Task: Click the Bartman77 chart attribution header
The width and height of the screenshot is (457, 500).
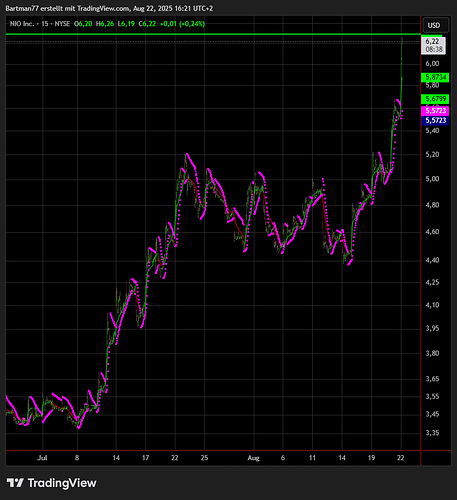Action: 109,8
